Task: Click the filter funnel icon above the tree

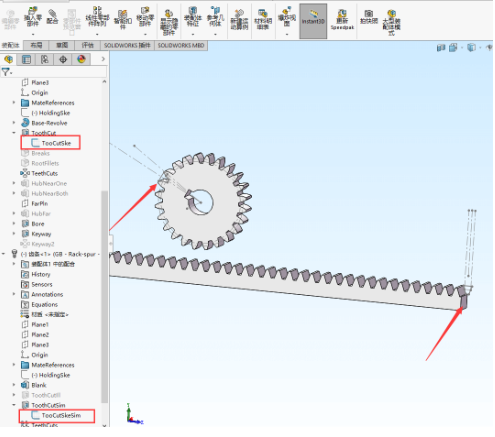Action: click(6, 72)
